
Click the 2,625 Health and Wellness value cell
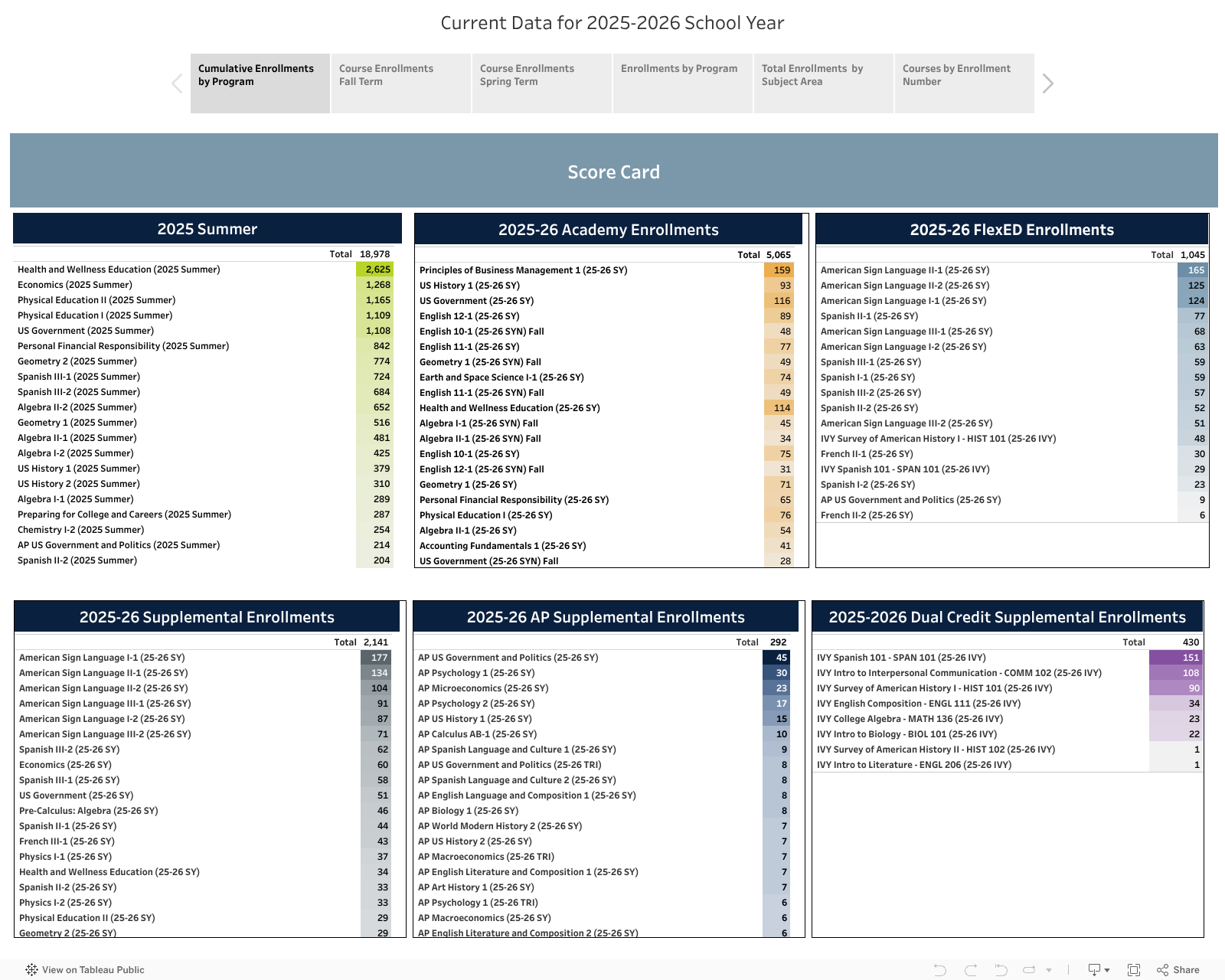tap(374, 269)
